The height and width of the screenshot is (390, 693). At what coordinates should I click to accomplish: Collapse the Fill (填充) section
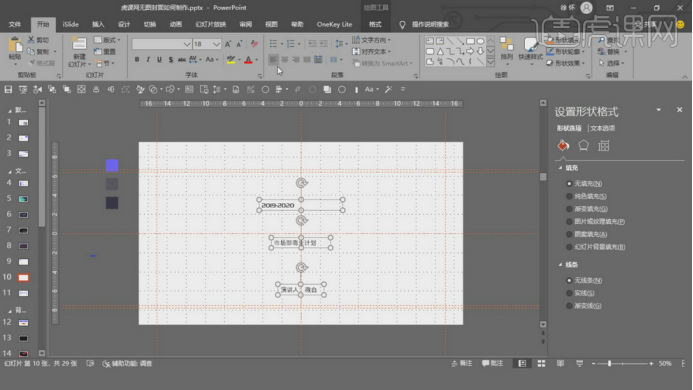[x=560, y=168]
